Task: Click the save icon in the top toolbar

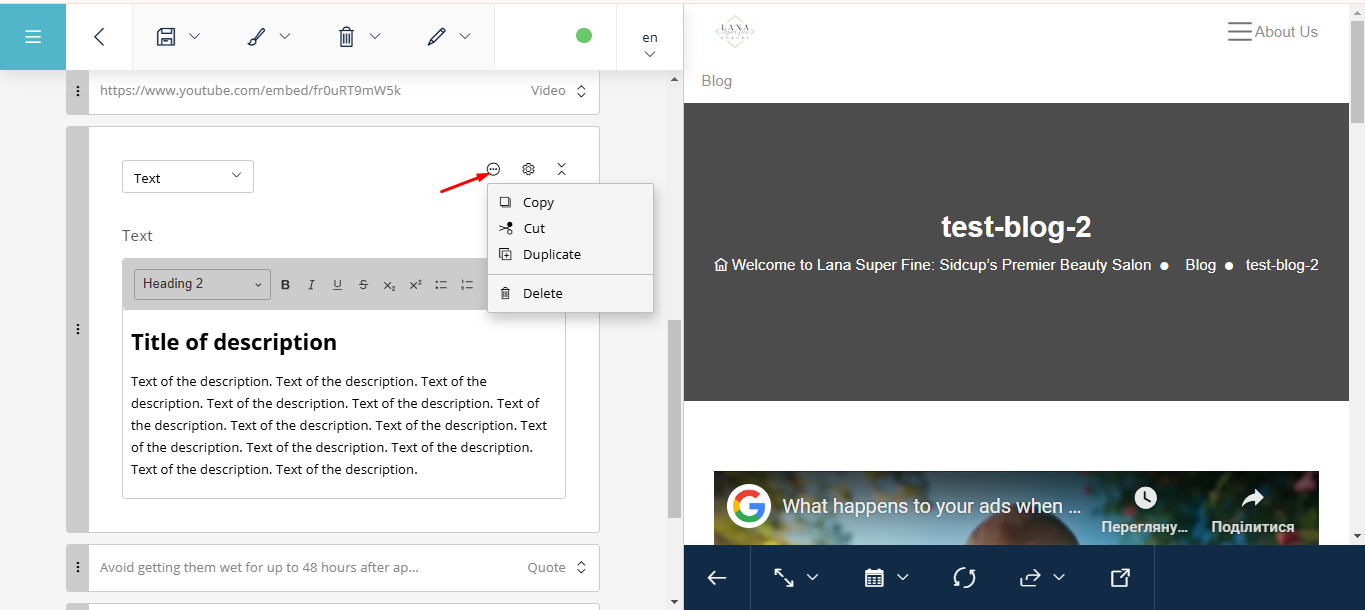Action: tap(166, 37)
